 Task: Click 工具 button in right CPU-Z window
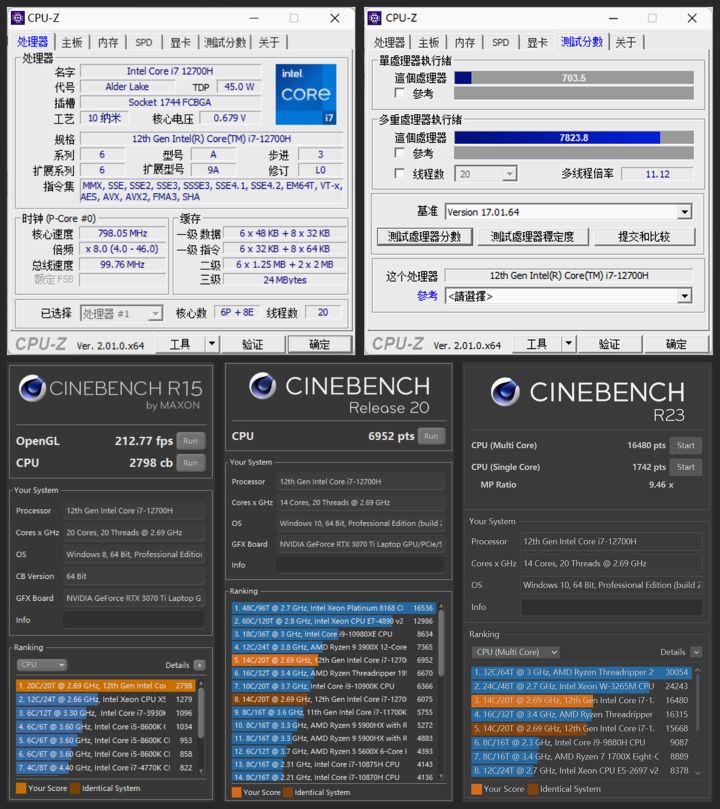coord(536,344)
